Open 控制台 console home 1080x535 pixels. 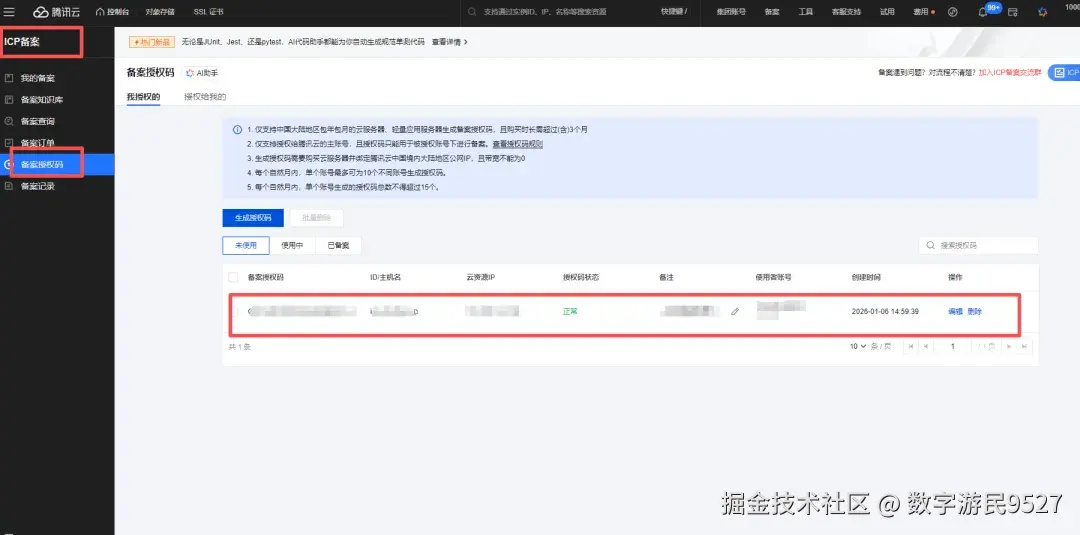112,12
